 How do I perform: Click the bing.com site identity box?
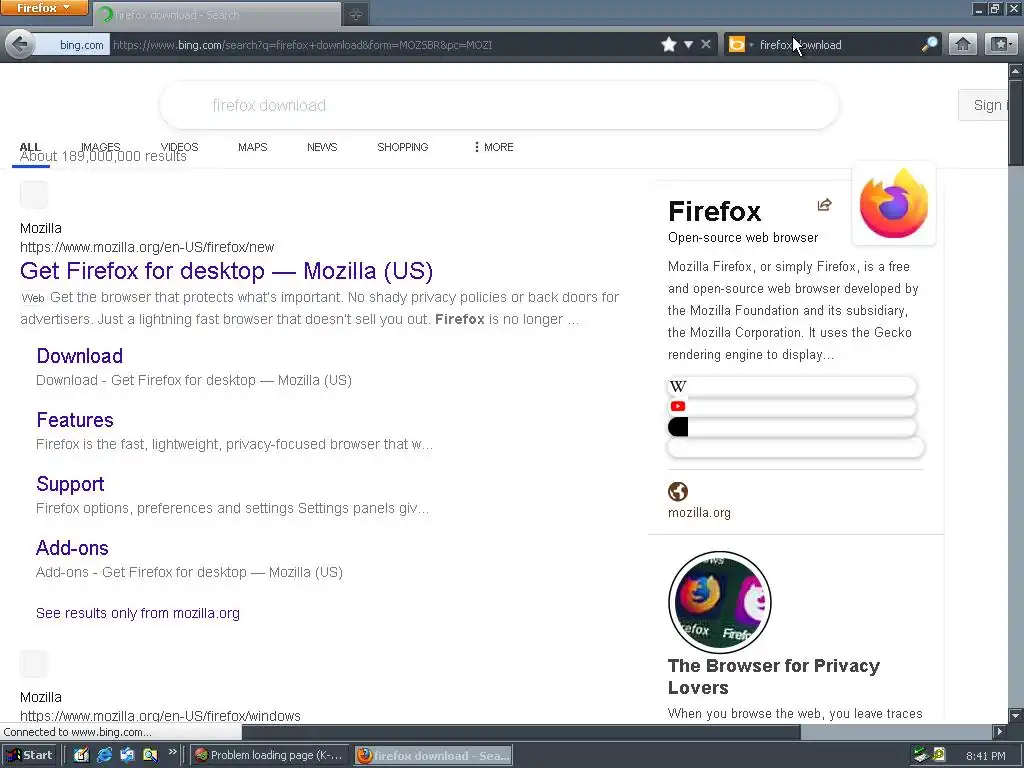73,45
